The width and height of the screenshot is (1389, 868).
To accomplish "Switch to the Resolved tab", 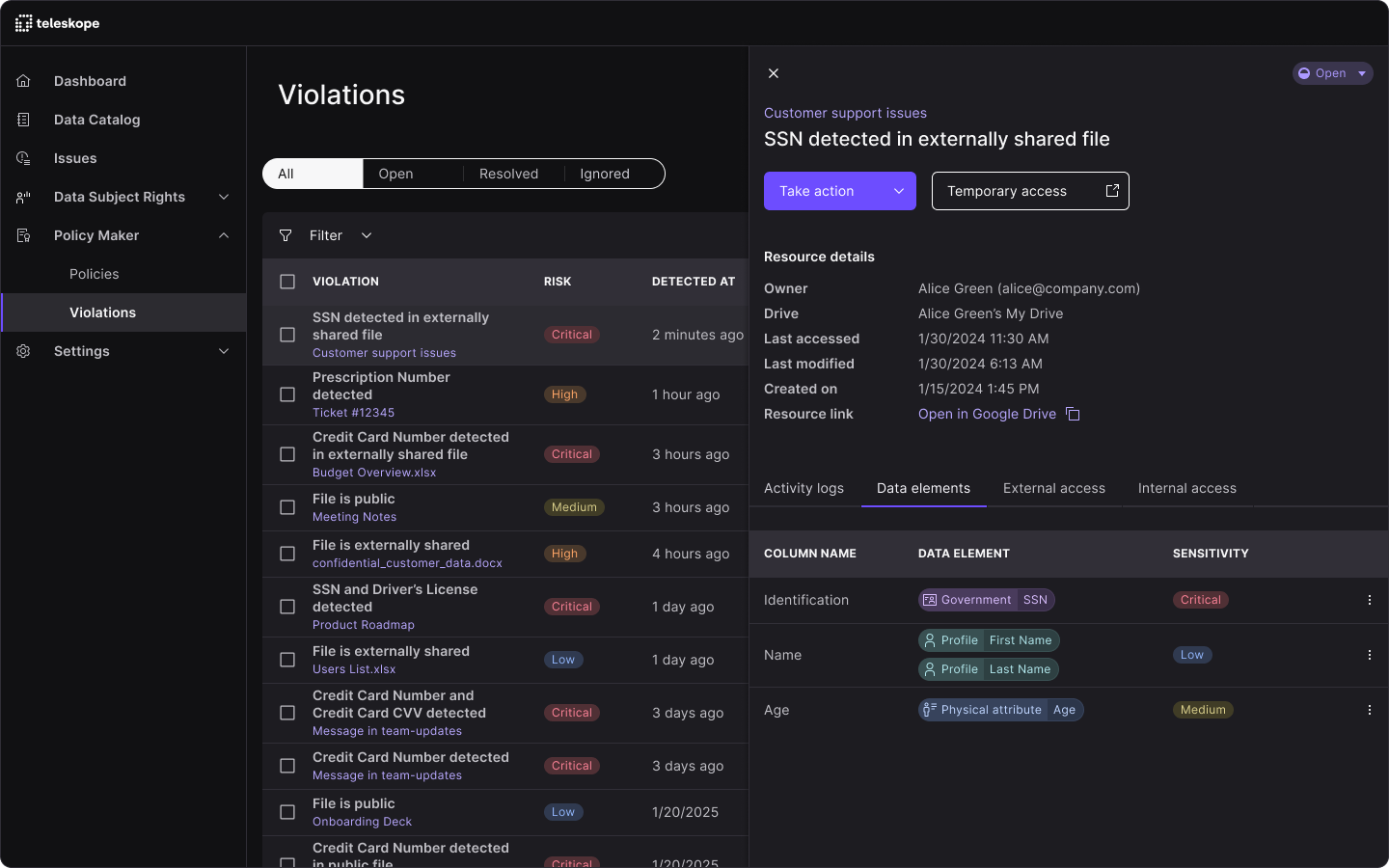I will (x=513, y=174).
